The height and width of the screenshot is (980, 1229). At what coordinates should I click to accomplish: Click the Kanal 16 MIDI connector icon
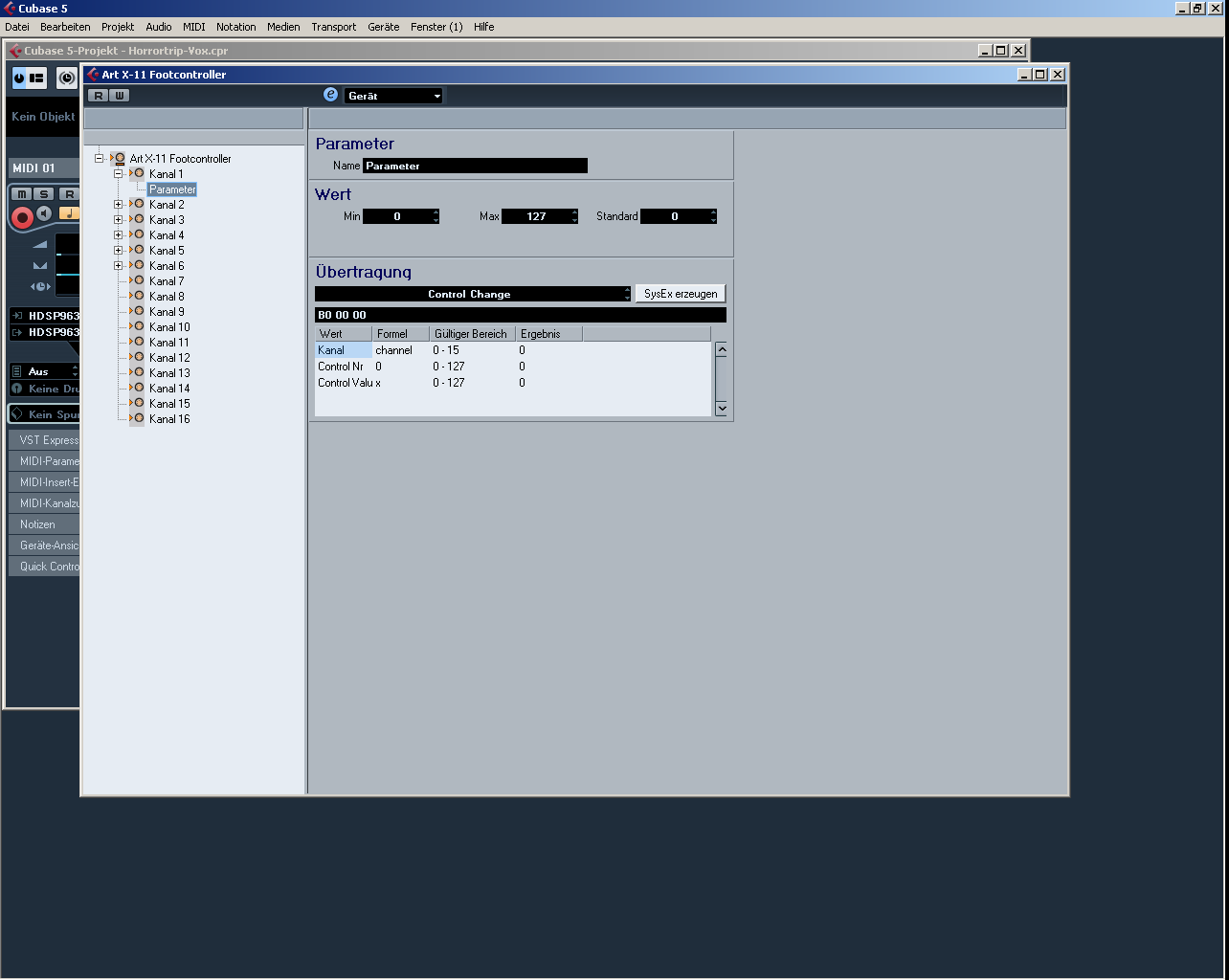(x=137, y=418)
